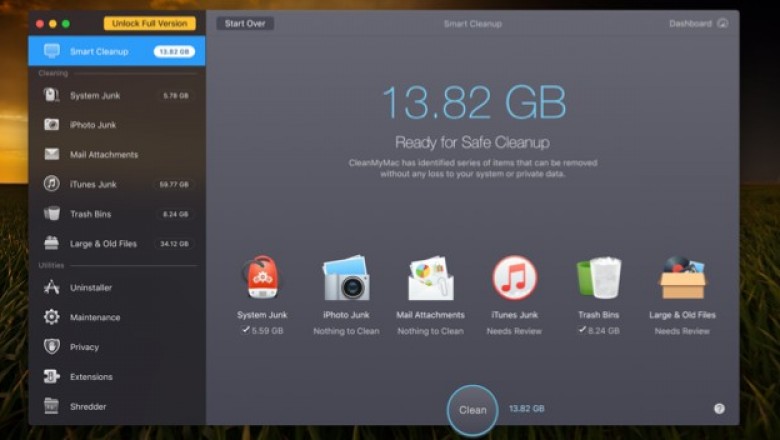This screenshot has width=780, height=440.
Task: Click the large Large & Old Files box icon
Action: (x=682, y=277)
